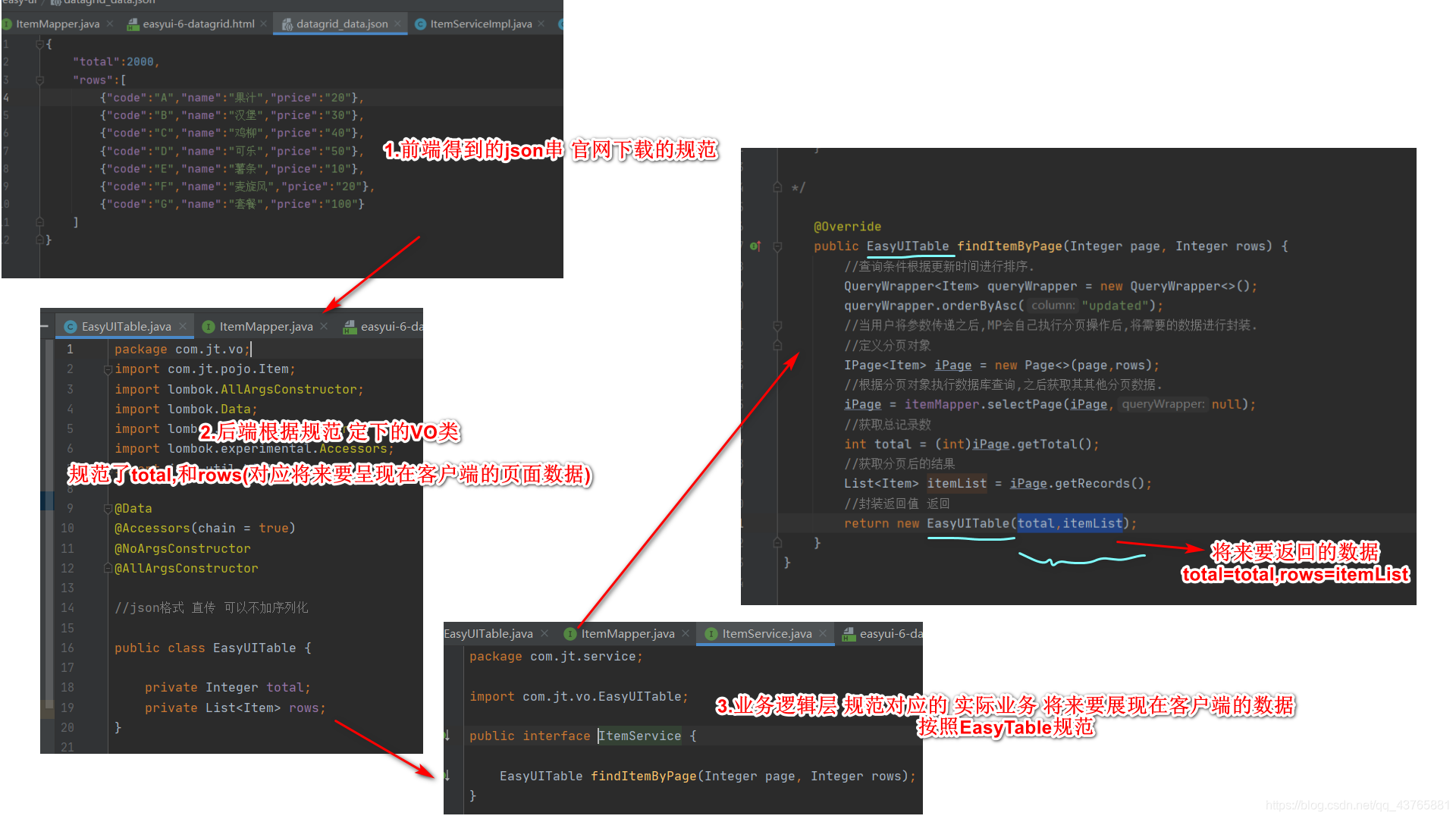Close ItemMapper.java tab in VO editor

pos(324,327)
